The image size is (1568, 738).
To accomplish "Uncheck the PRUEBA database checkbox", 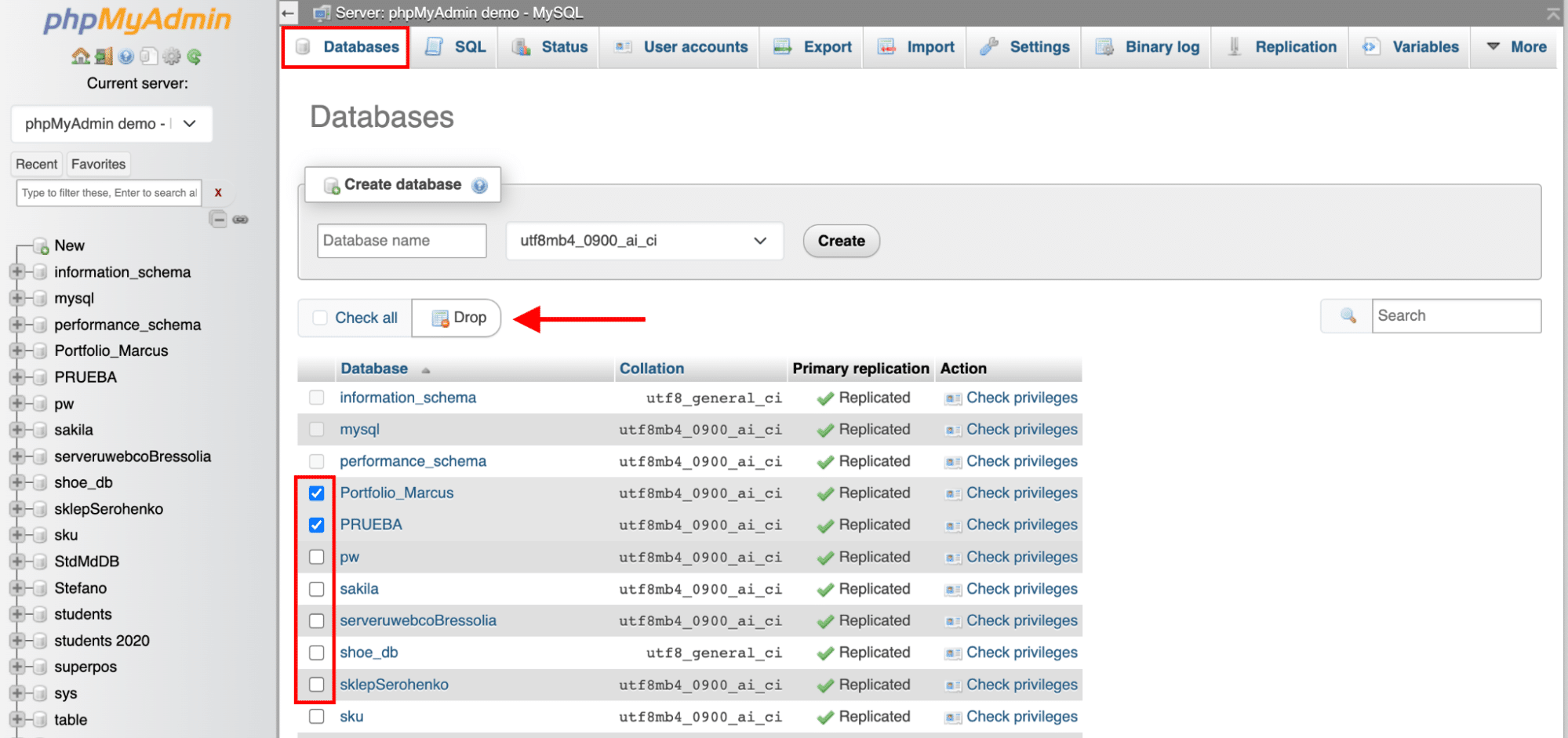I will tap(316, 525).
